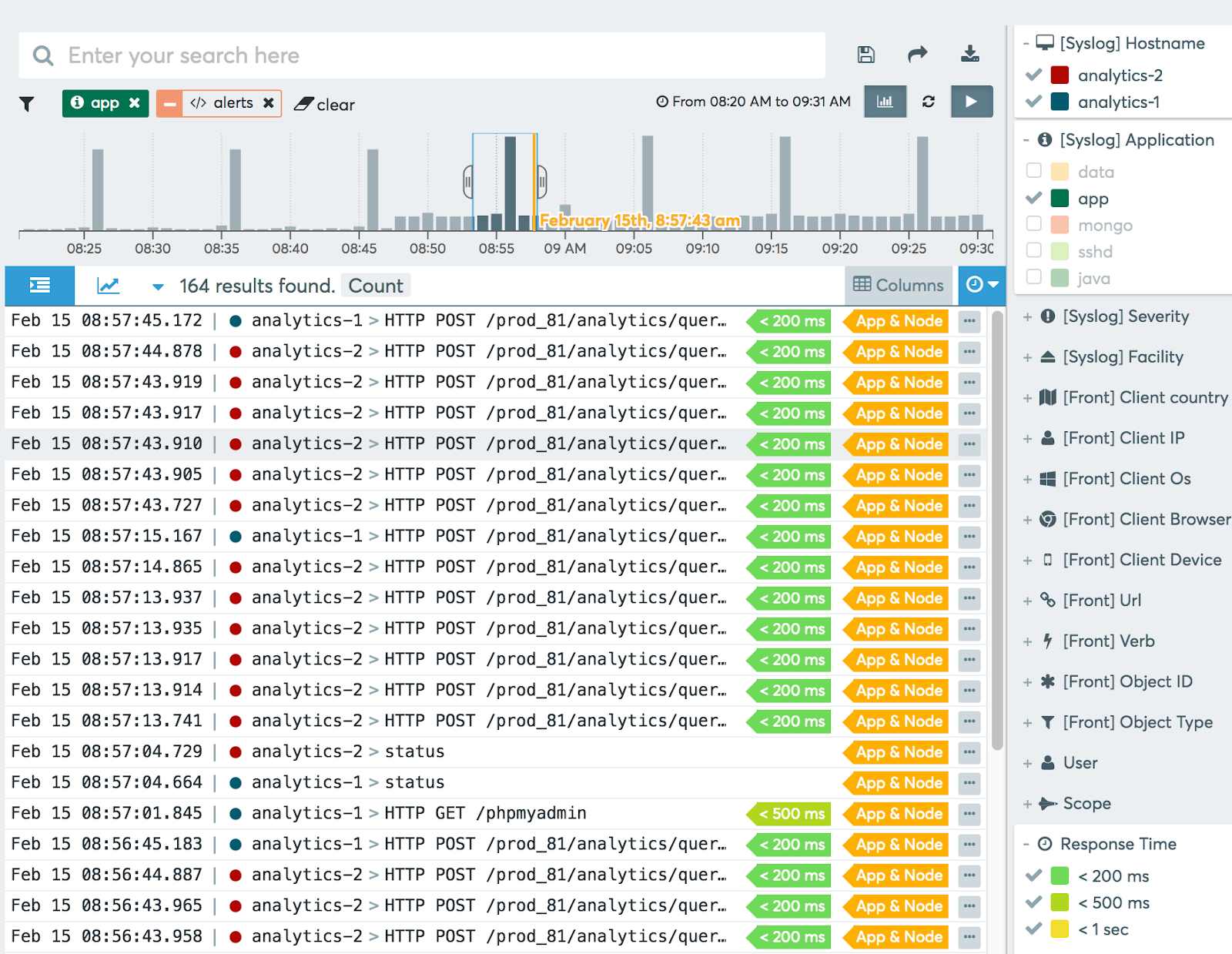The image size is (1232, 954).
Task: Check the sshd application checkbox
Action: coord(1034,250)
